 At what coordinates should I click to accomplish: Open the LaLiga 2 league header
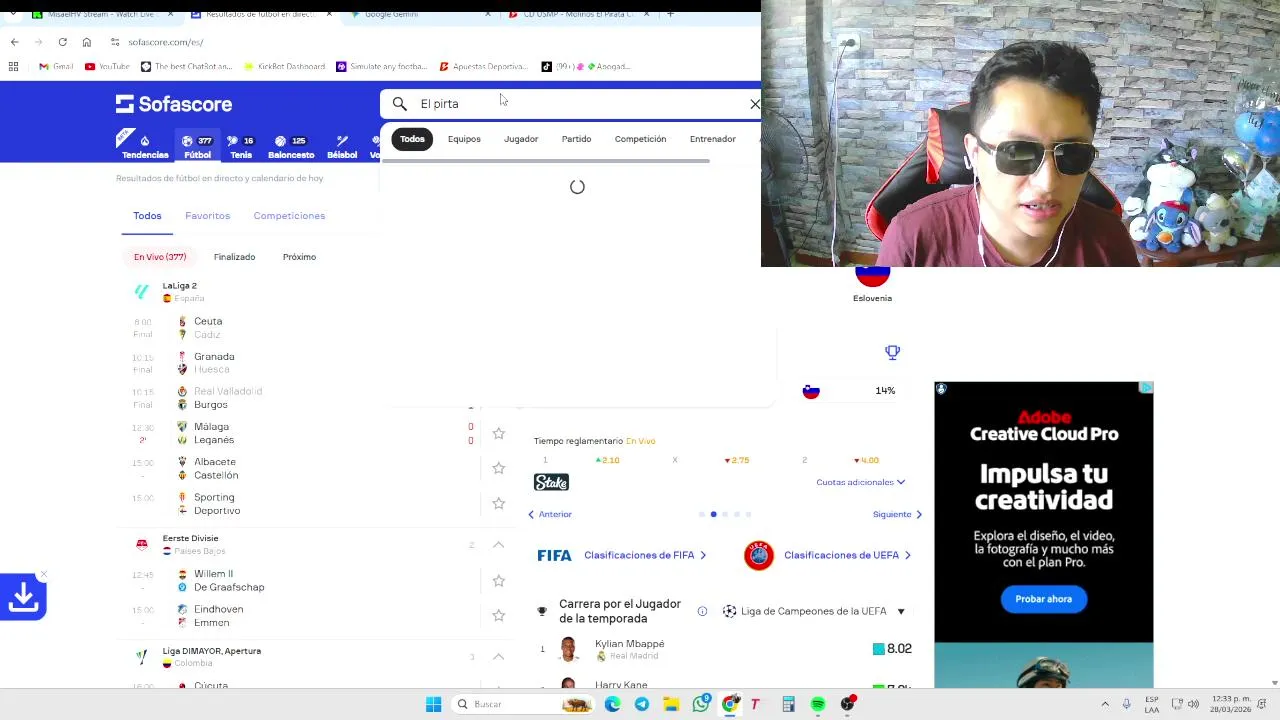click(180, 291)
